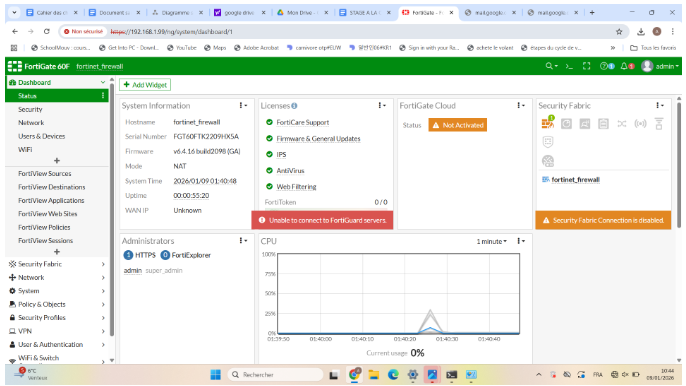Open the help question mark icon

click(x=607, y=66)
